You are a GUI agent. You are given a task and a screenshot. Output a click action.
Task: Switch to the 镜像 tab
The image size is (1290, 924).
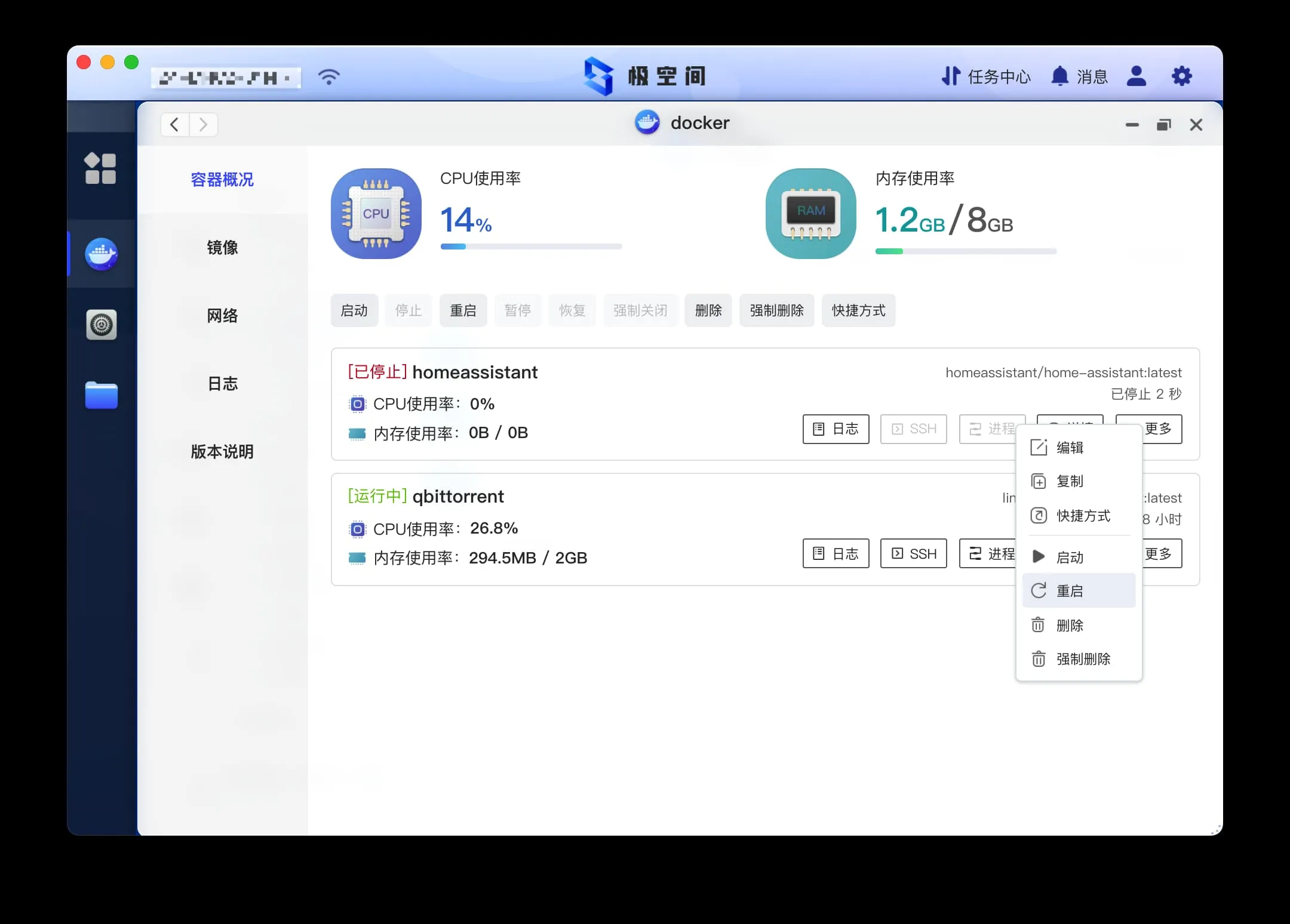(222, 248)
